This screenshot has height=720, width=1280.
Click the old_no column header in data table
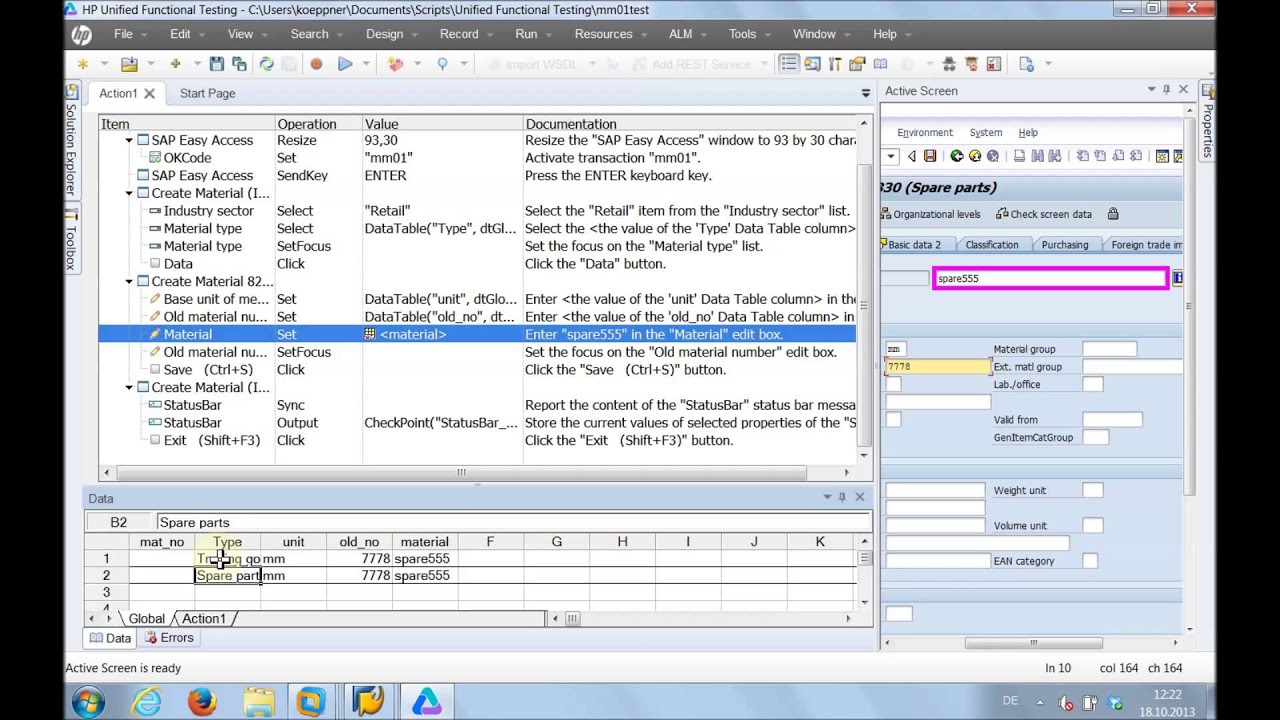[359, 542]
